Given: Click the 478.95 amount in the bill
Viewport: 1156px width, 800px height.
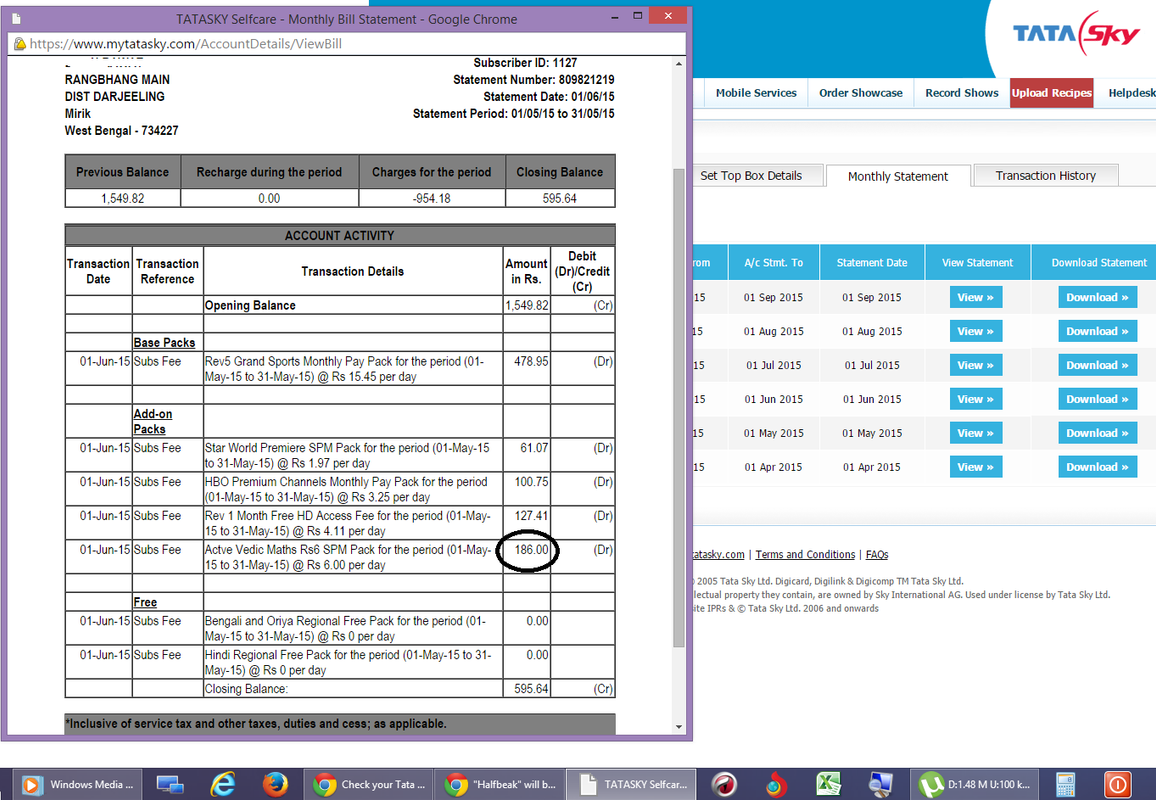Looking at the screenshot, I should [531, 361].
